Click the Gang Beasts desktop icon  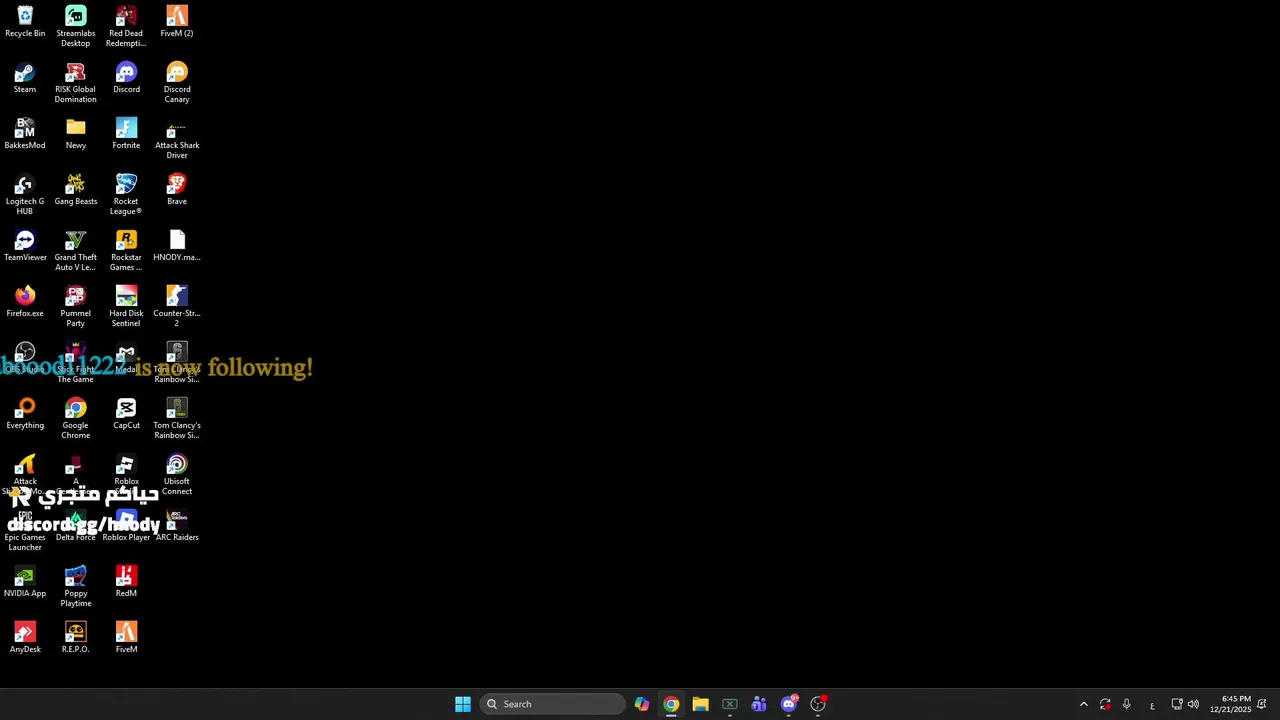[x=76, y=190]
